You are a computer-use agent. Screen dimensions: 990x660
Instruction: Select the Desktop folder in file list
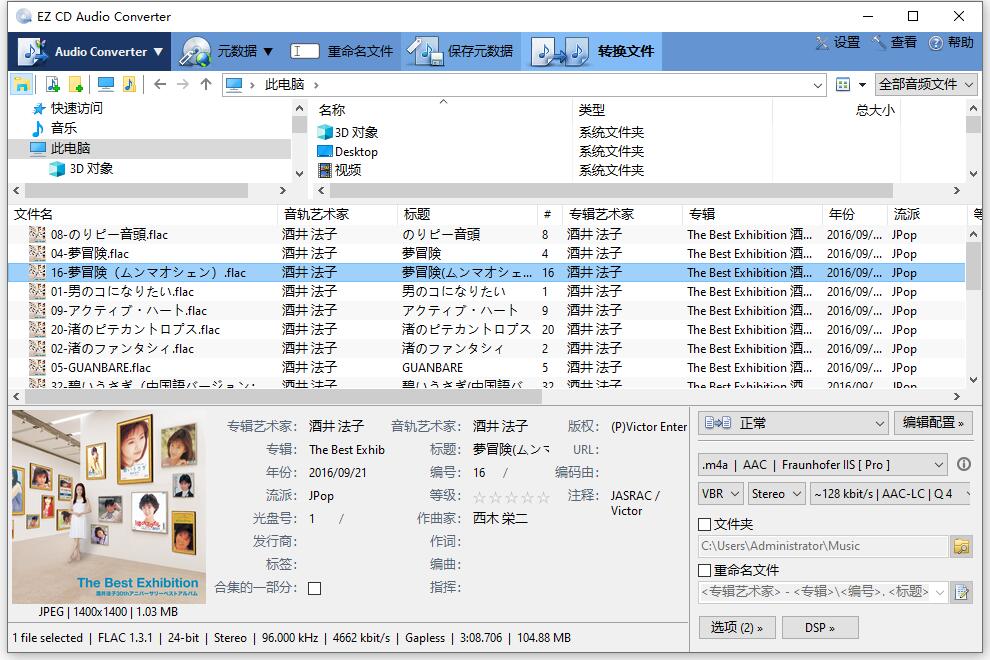(x=356, y=152)
